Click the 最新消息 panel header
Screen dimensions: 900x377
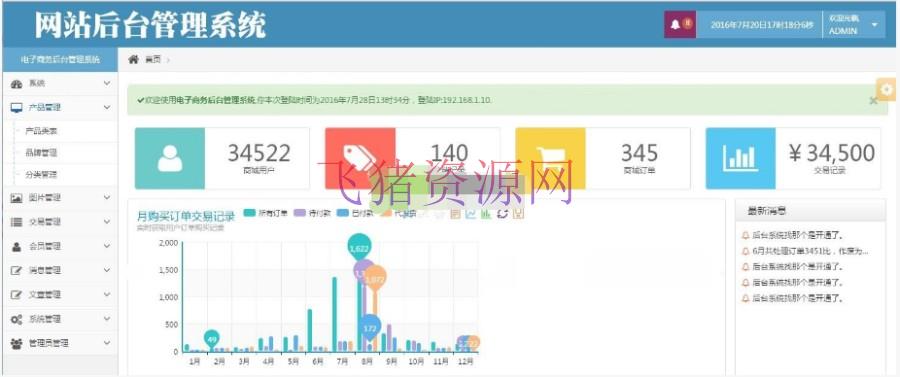pos(810,211)
